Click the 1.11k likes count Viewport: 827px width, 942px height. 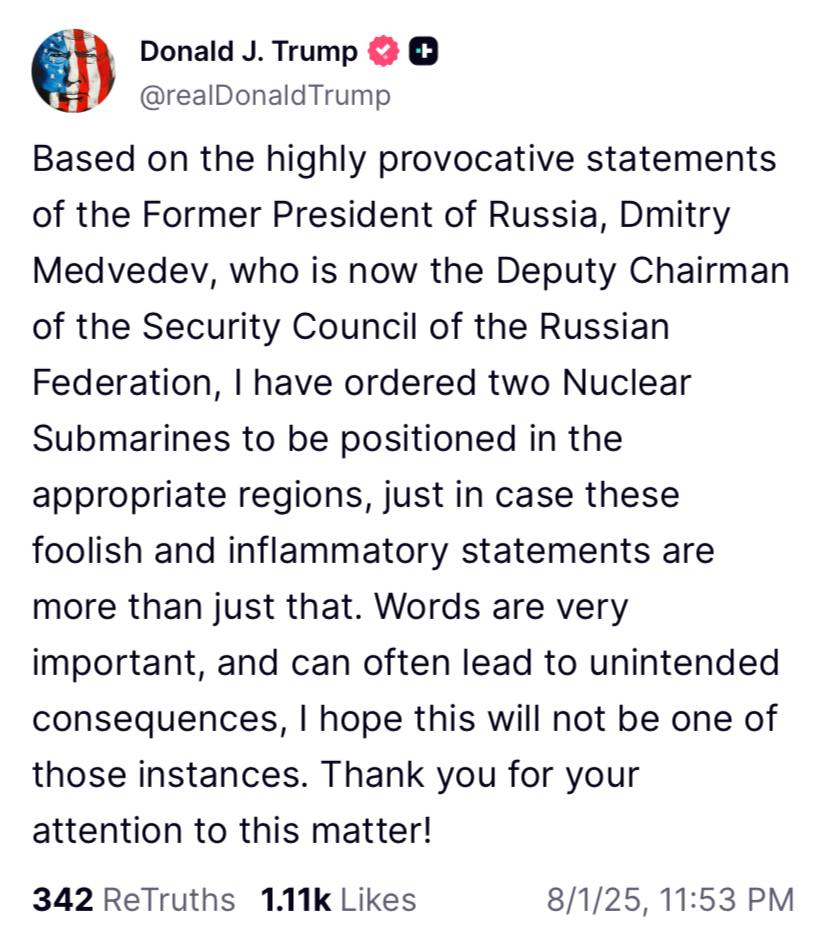pyautogui.click(x=295, y=899)
